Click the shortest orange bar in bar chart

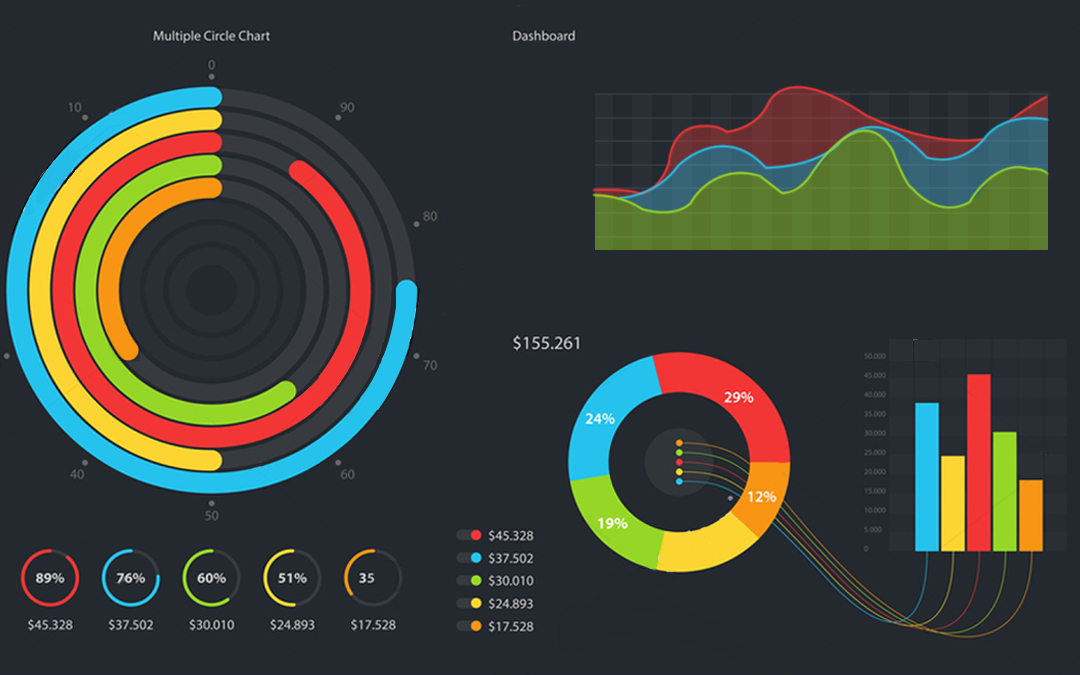click(1030, 515)
